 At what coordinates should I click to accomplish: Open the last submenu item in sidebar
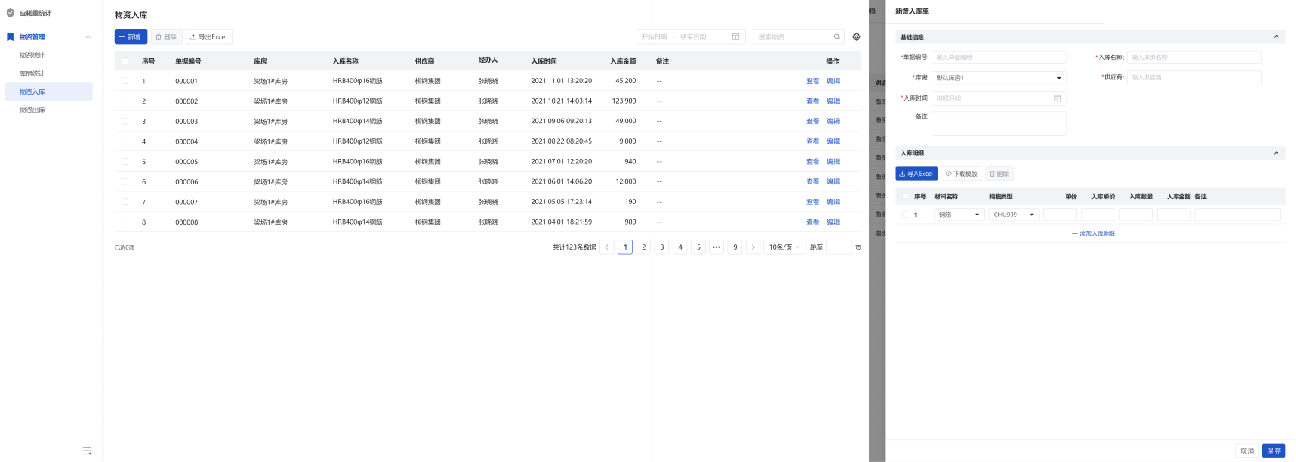point(33,110)
